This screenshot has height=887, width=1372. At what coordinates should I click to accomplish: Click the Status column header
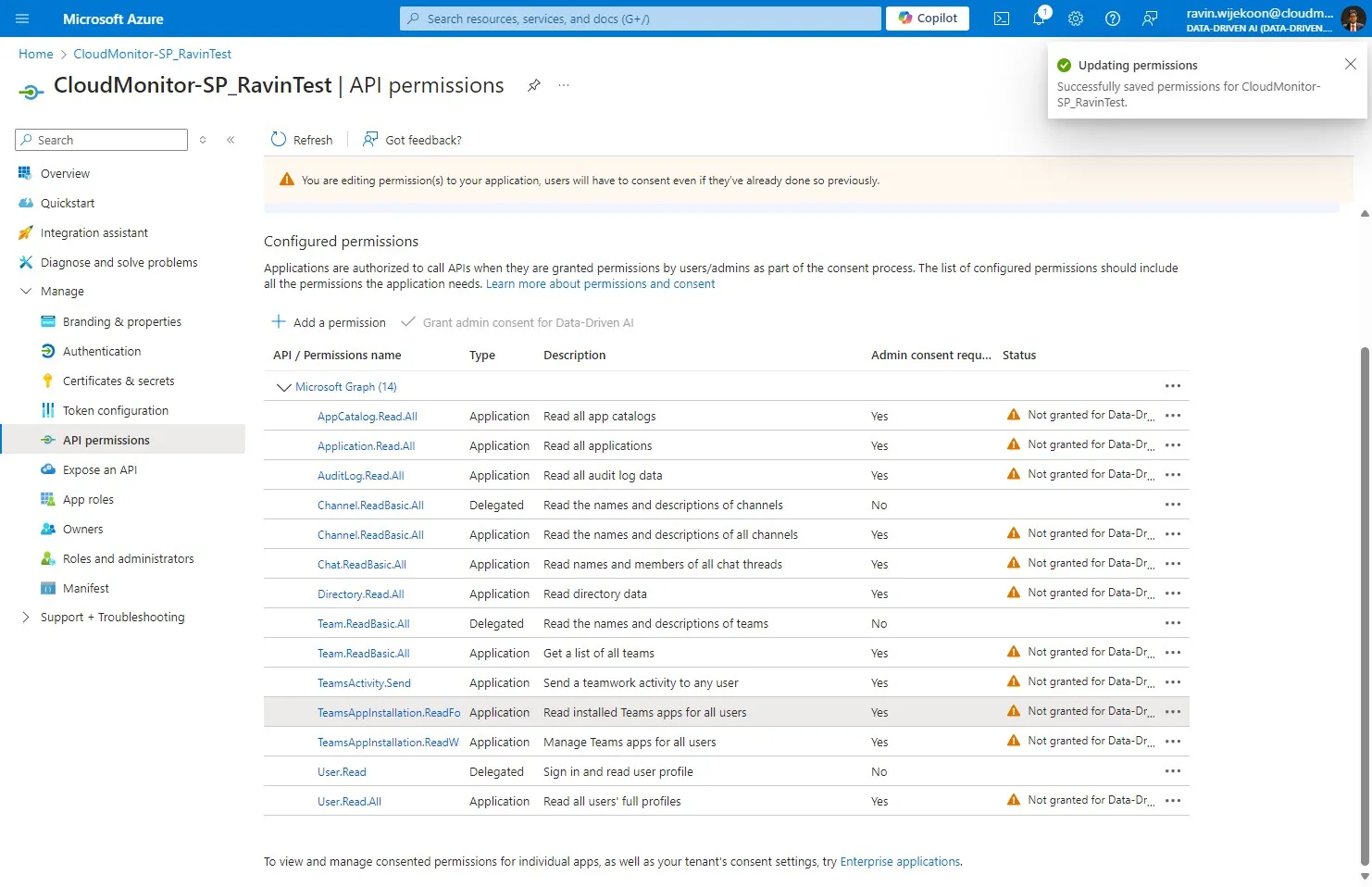[1019, 355]
